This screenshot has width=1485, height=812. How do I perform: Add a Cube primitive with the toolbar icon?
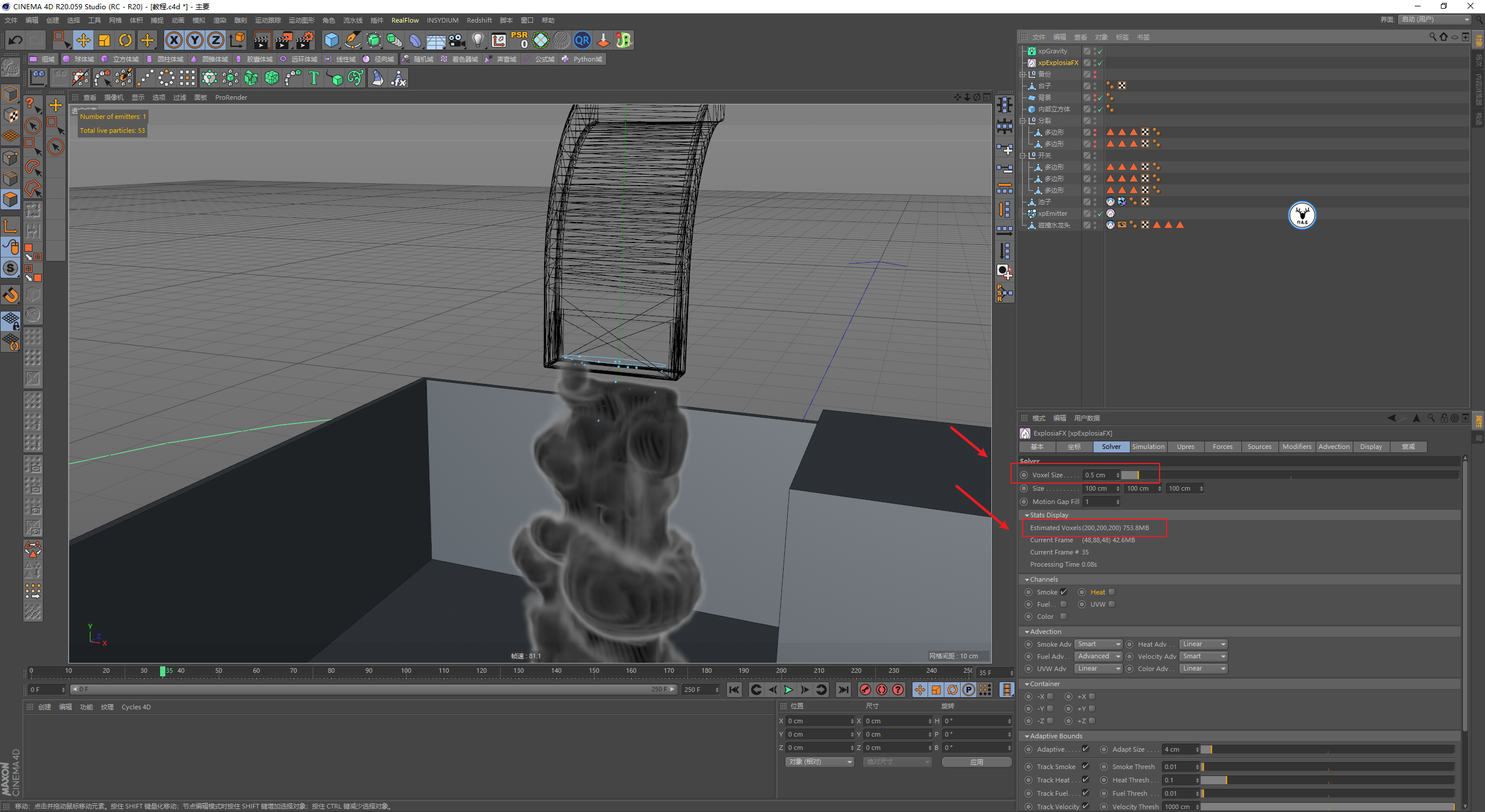(x=331, y=40)
